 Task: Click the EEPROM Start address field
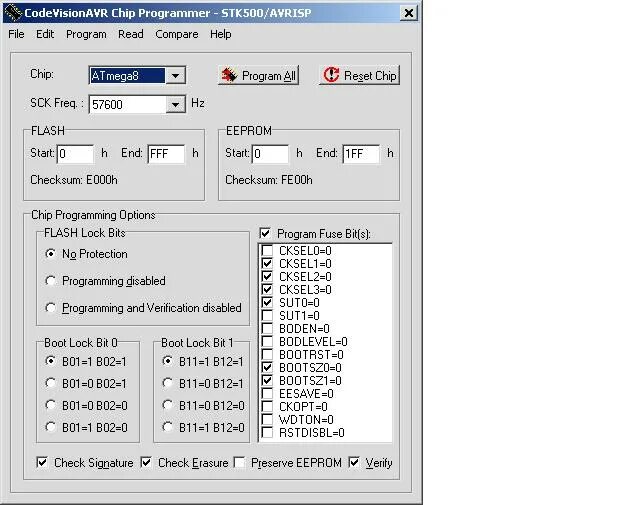[x=271, y=154]
